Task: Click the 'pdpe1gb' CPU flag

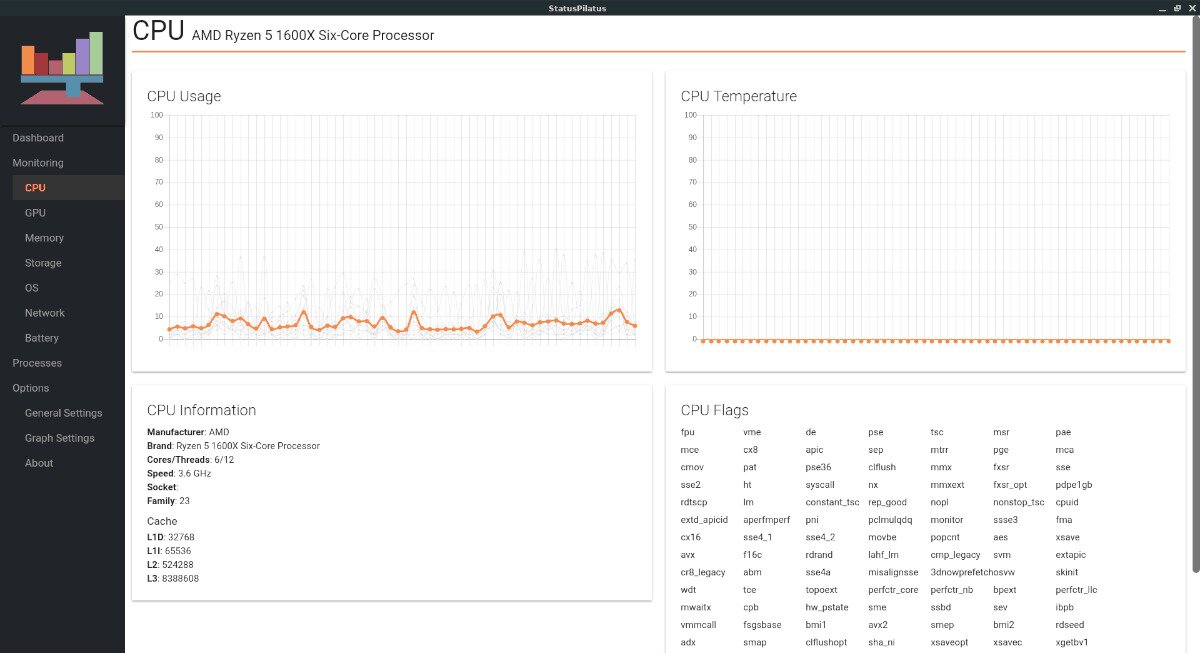Action: point(1074,485)
